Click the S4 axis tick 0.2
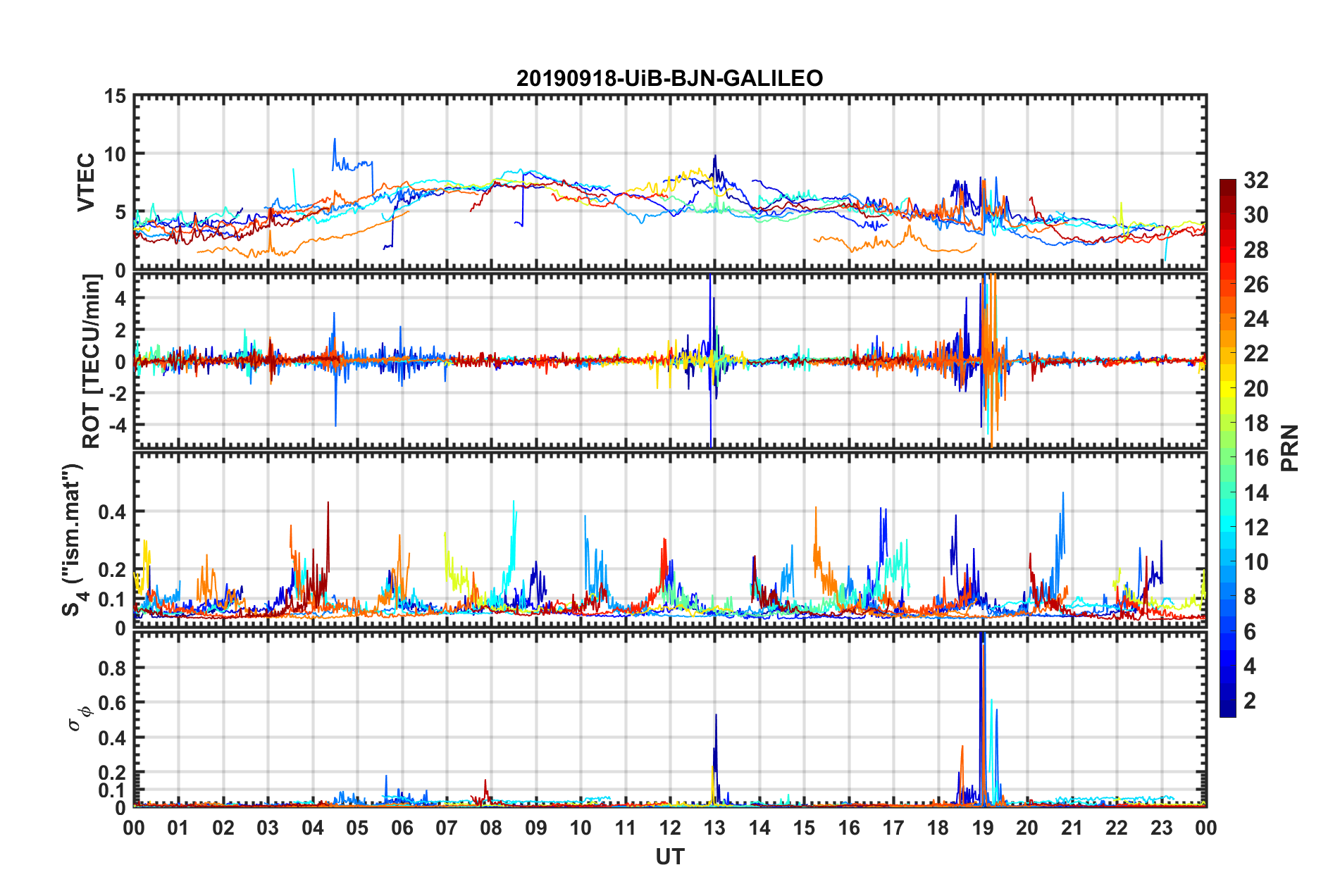 coord(112,571)
